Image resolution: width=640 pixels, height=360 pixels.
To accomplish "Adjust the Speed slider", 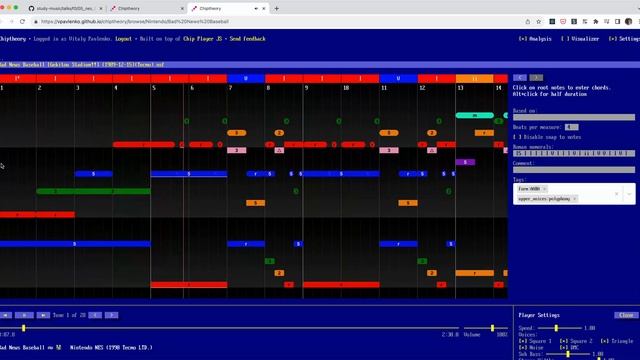I will [x=559, y=328].
